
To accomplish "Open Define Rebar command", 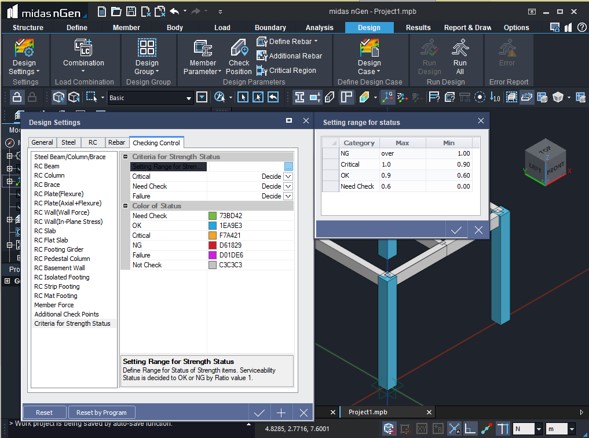I will [287, 41].
